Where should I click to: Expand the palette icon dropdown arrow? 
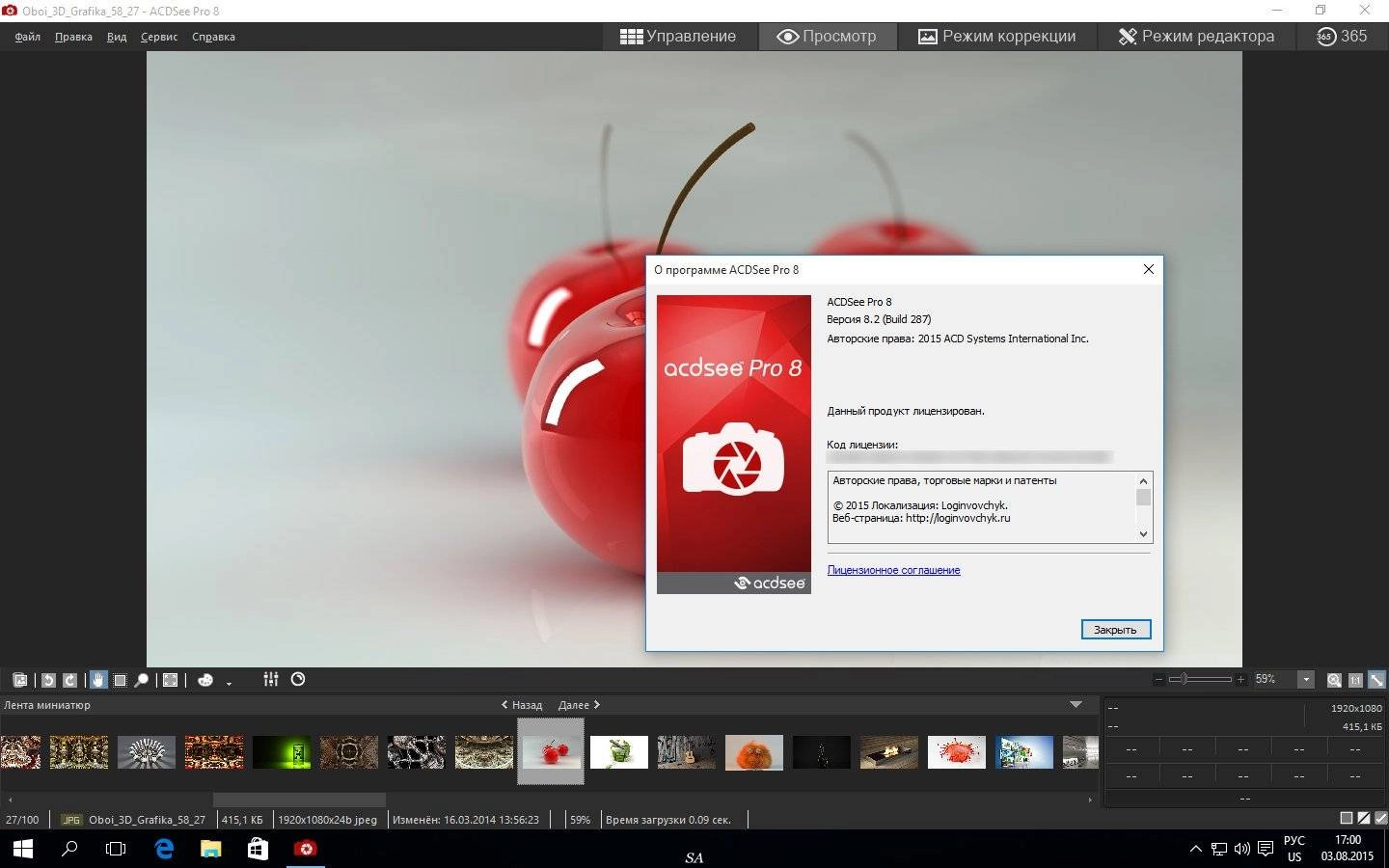click(x=229, y=683)
